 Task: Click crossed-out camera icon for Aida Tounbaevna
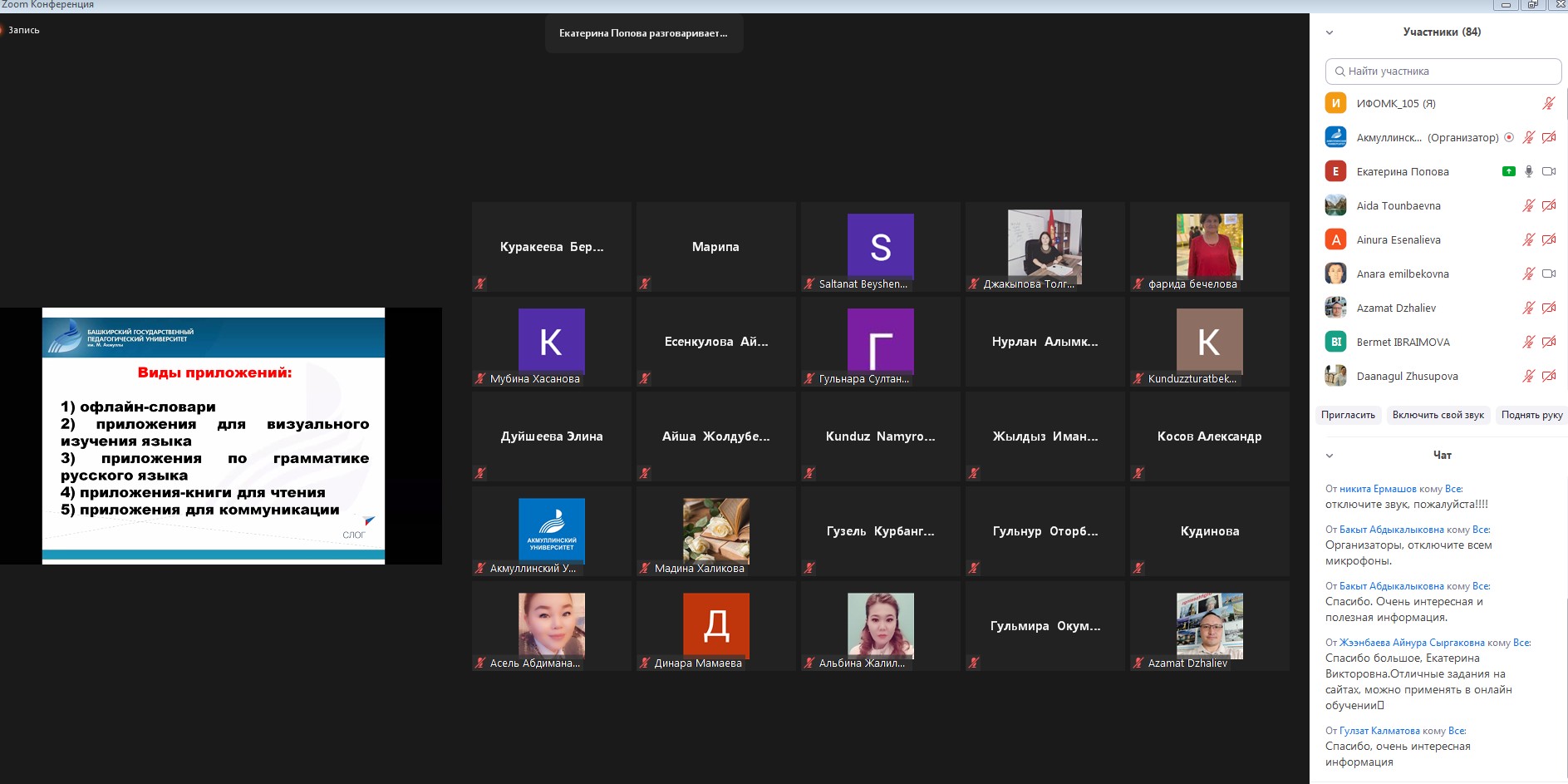coord(1548,206)
